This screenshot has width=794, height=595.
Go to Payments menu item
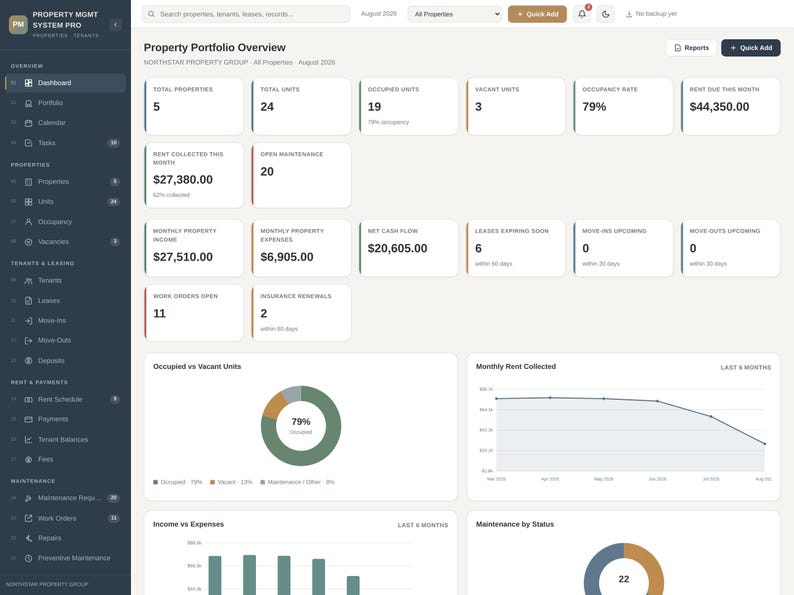[65, 419]
